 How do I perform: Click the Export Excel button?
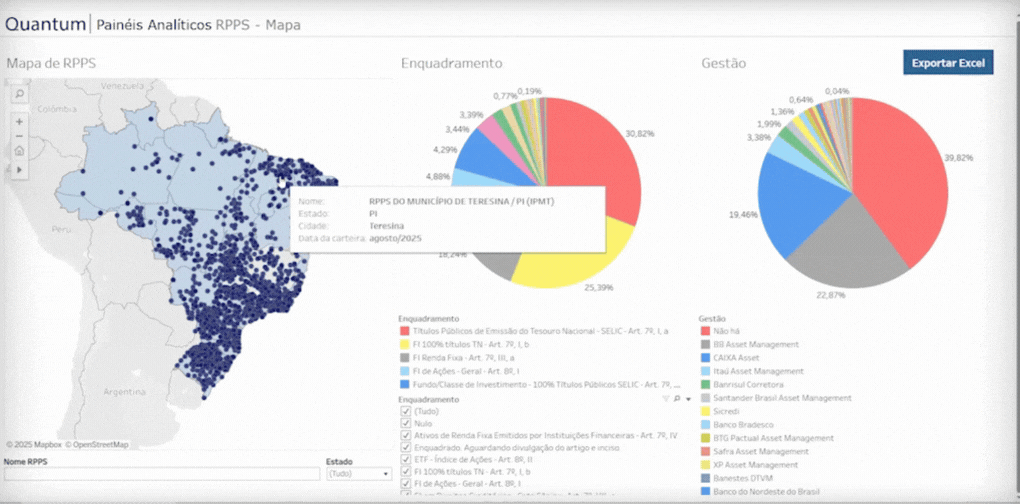click(947, 63)
